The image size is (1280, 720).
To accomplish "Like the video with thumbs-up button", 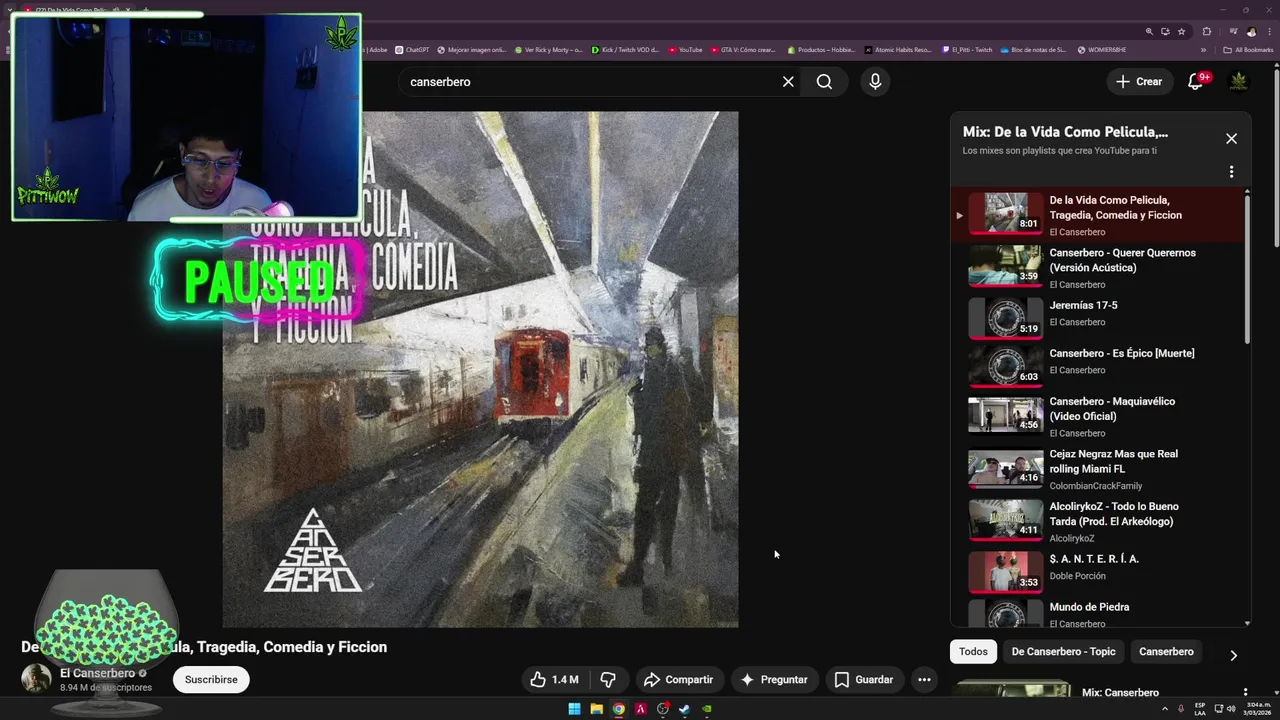I will point(556,680).
